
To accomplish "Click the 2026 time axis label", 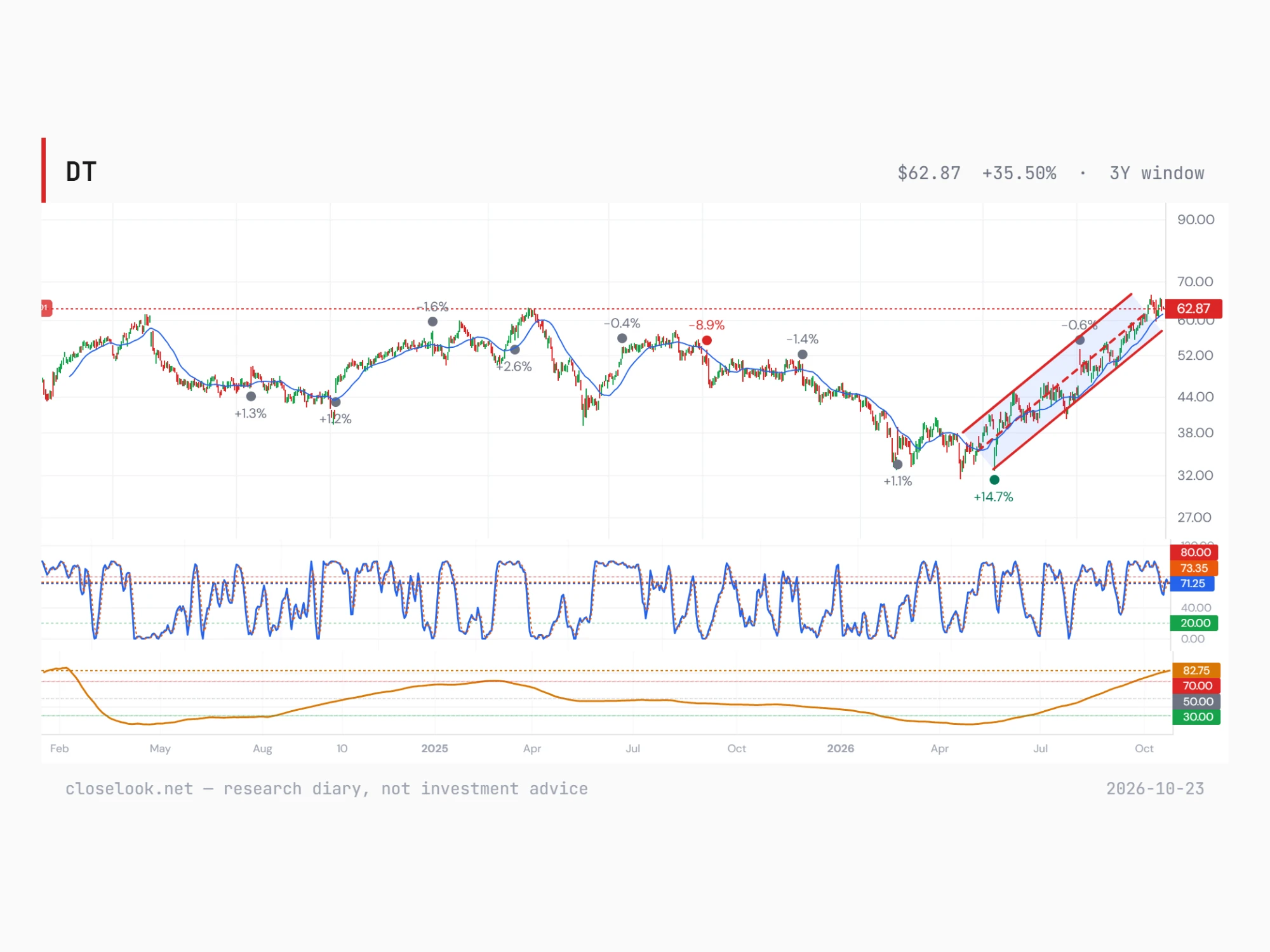I will pyautogui.click(x=841, y=748).
